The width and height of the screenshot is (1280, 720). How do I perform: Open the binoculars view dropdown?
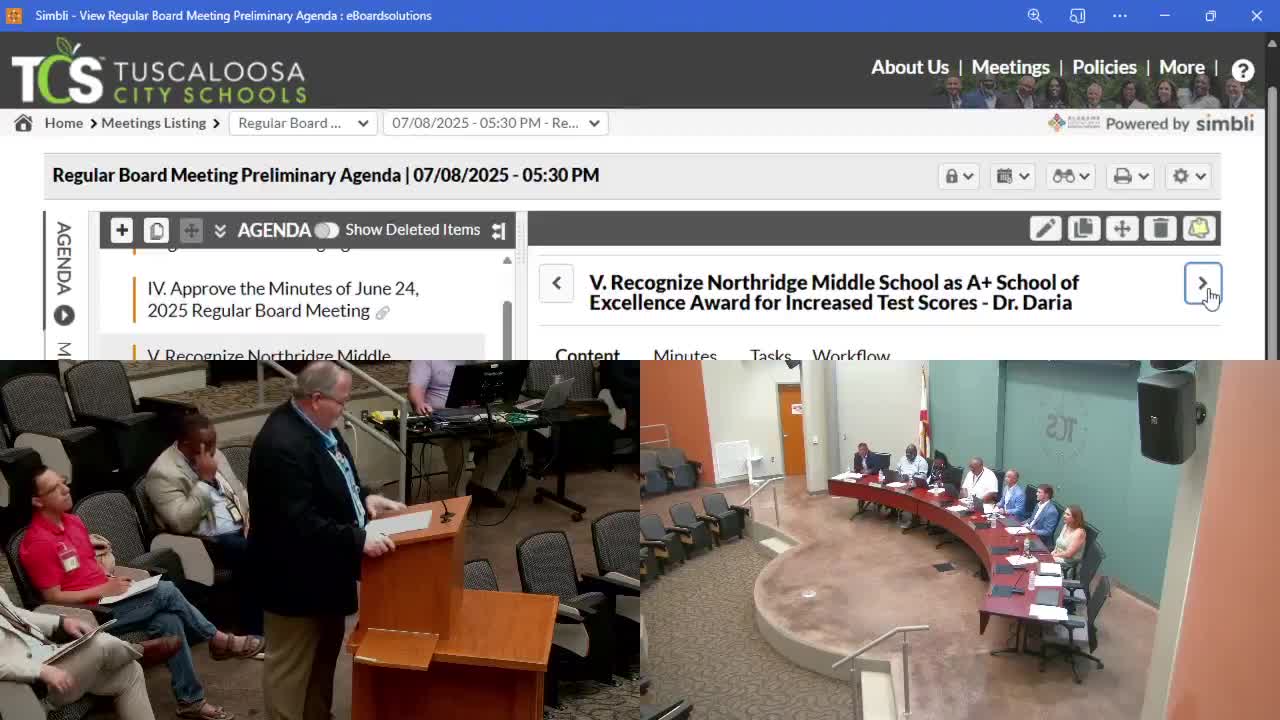[1071, 176]
